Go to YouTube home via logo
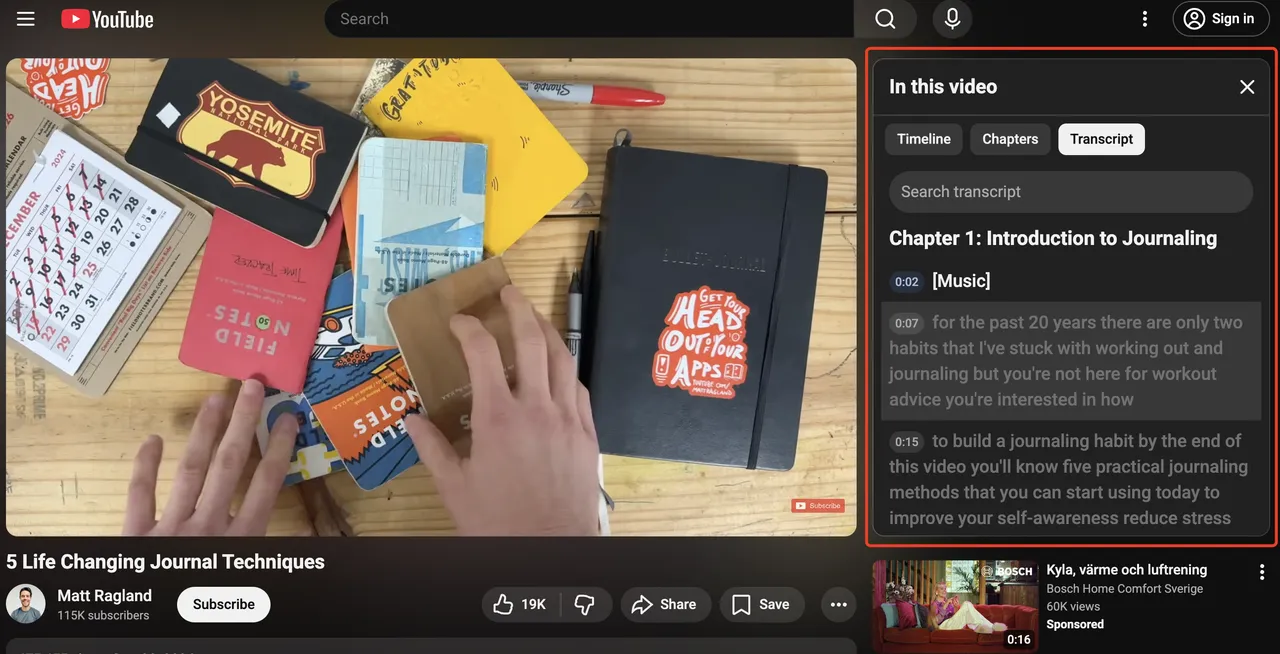This screenshot has width=1280, height=654. 107,19
